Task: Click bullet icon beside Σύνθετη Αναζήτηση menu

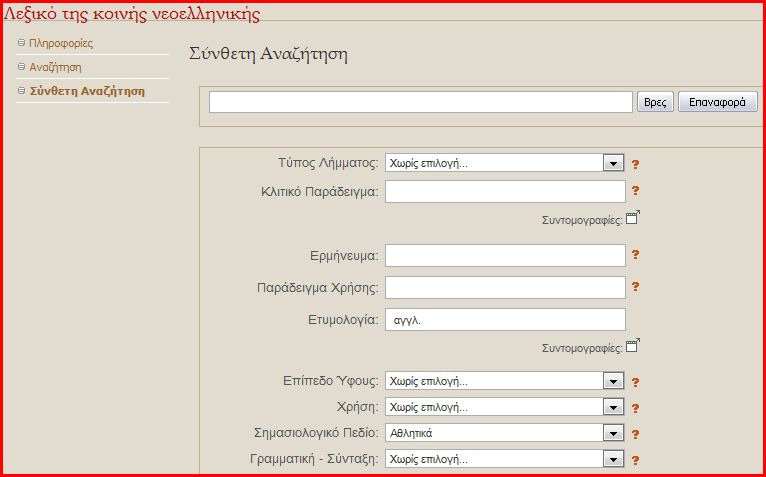Action: pyautogui.click(x=21, y=90)
